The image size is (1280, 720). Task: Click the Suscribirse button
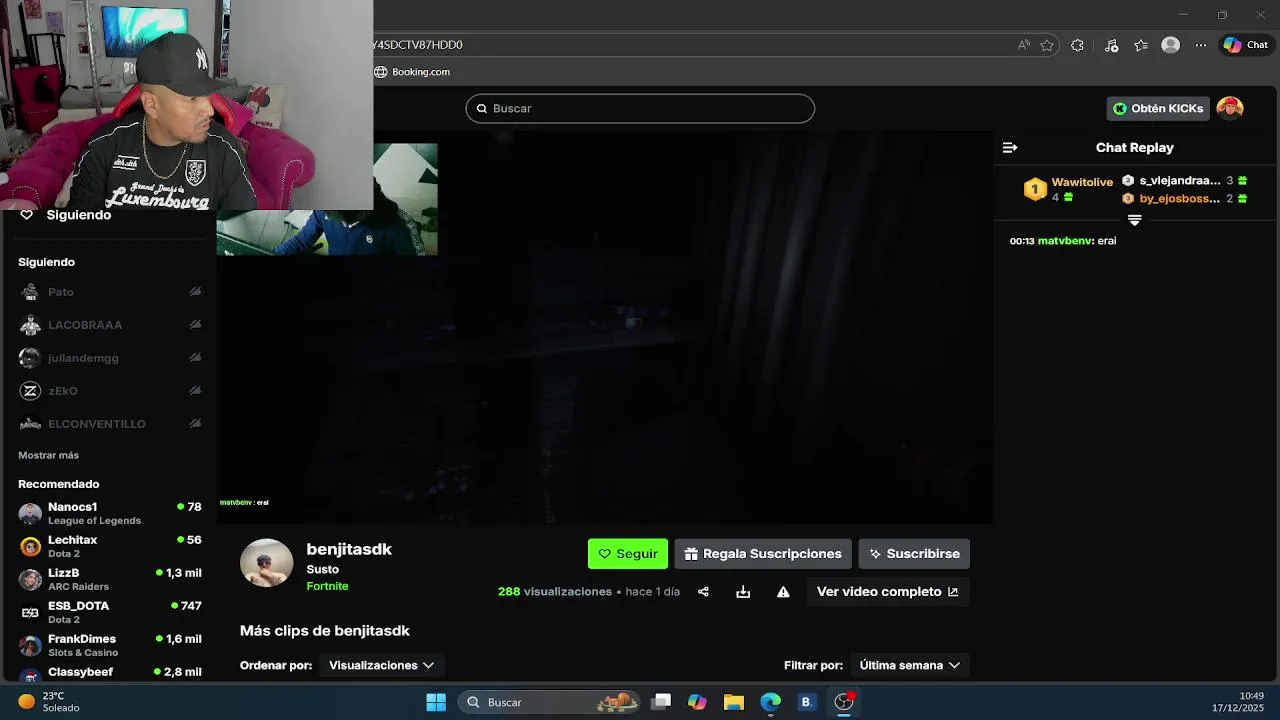pos(914,554)
